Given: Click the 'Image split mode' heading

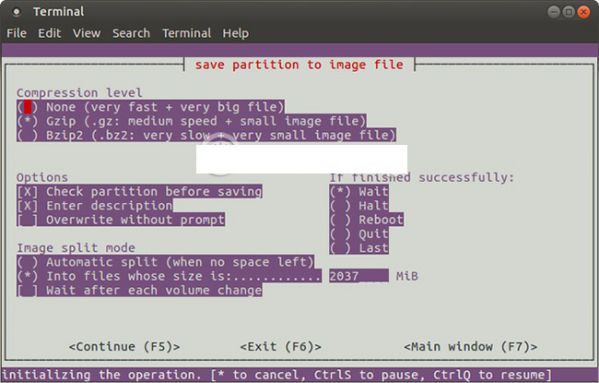Looking at the screenshot, I should [76, 248].
